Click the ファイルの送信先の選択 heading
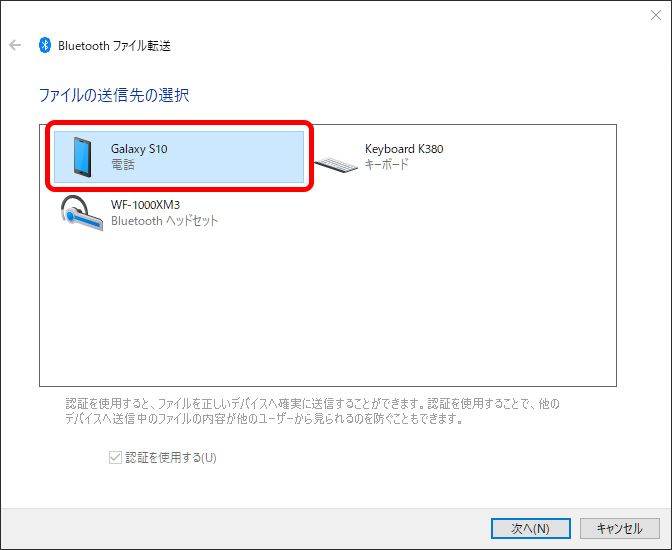 (114, 95)
